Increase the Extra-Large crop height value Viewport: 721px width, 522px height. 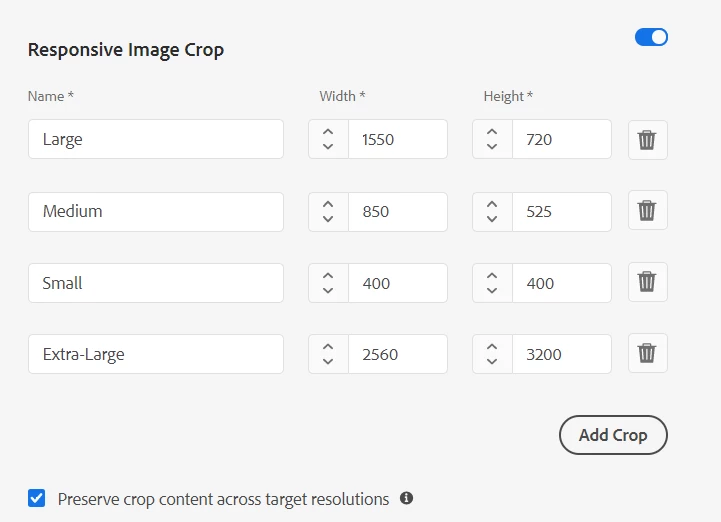[x=492, y=347]
